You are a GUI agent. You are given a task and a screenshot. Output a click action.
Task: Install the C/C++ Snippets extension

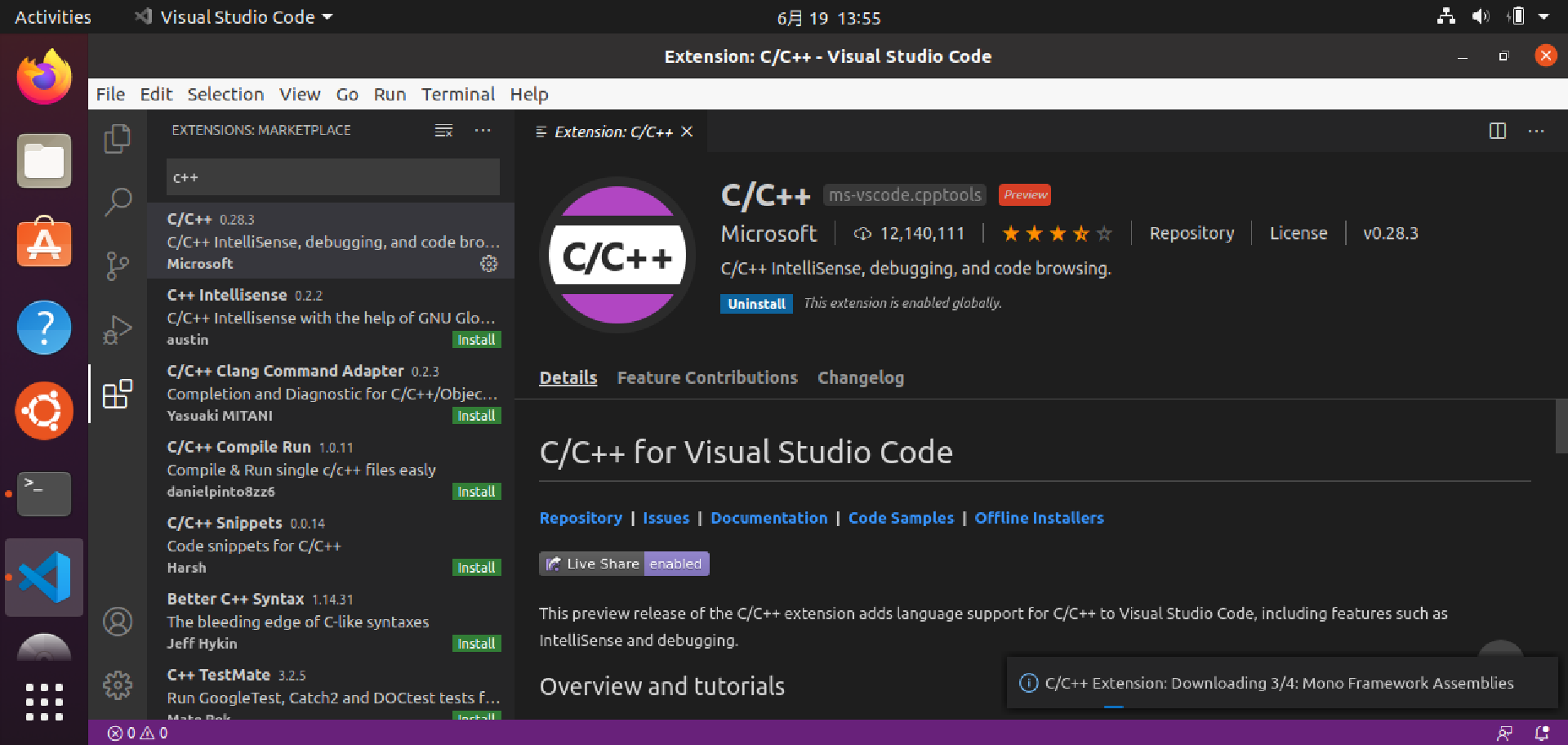pyautogui.click(x=476, y=568)
